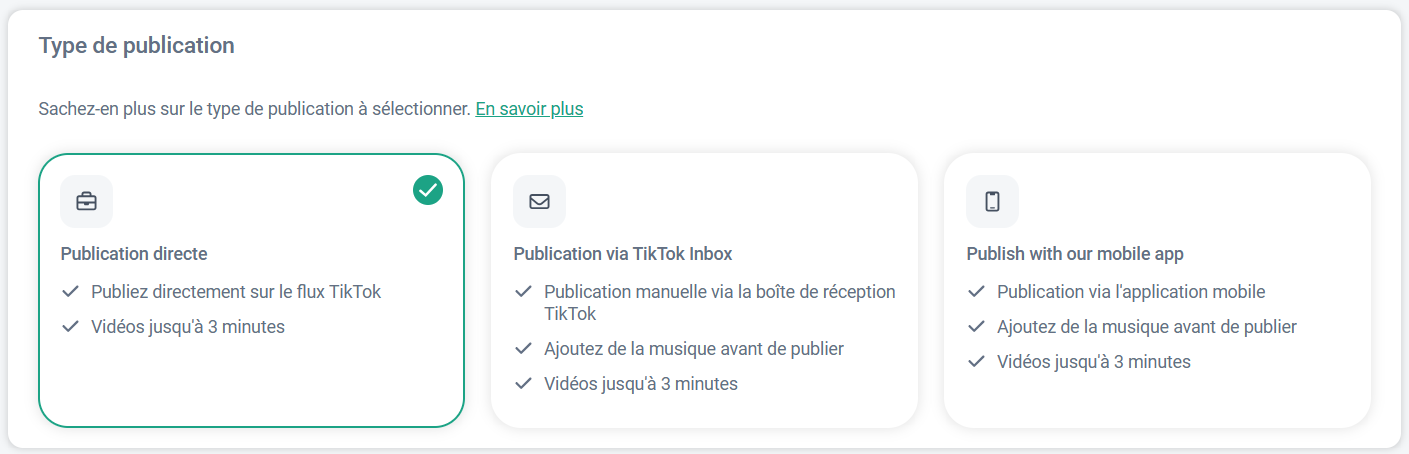
Task: Click checkmark beside video length in TikTok Inbox card
Action: (523, 384)
